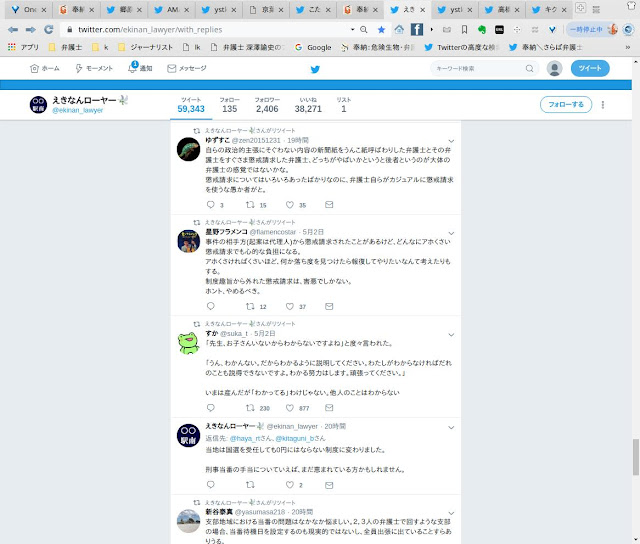Open the Google bookmark

(313, 47)
